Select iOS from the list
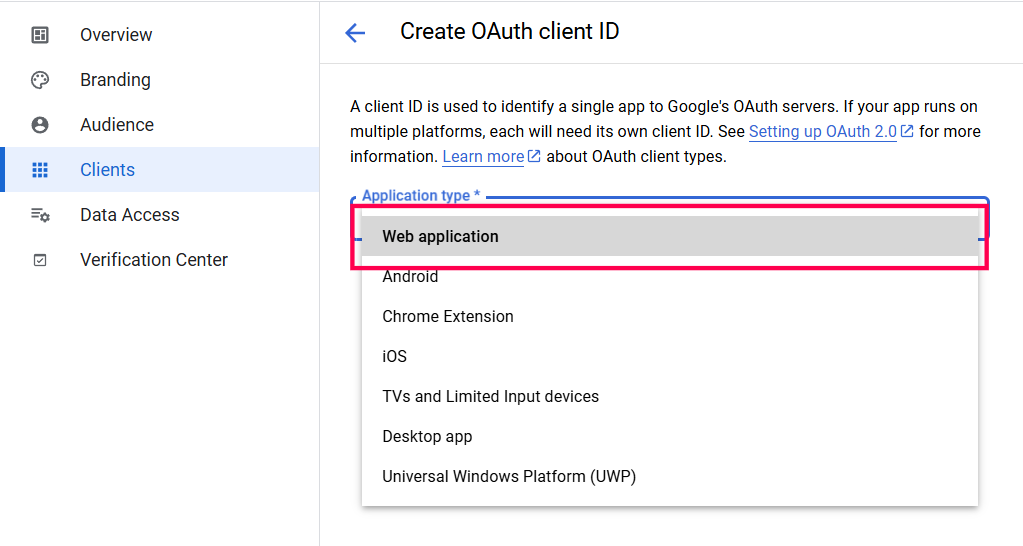The image size is (1023, 546). tap(394, 357)
